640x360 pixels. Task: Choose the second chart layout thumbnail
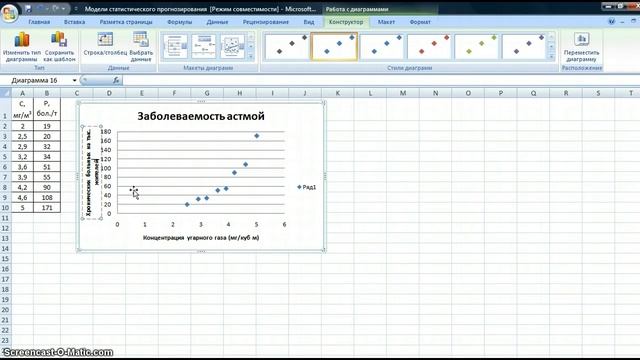click(x=204, y=46)
